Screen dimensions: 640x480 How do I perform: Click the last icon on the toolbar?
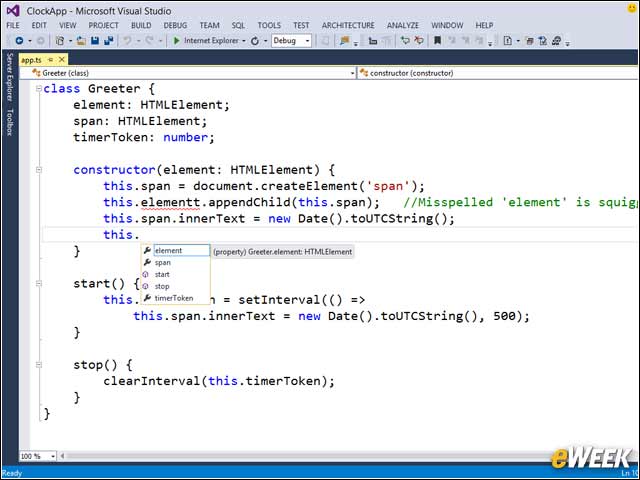coord(556,41)
